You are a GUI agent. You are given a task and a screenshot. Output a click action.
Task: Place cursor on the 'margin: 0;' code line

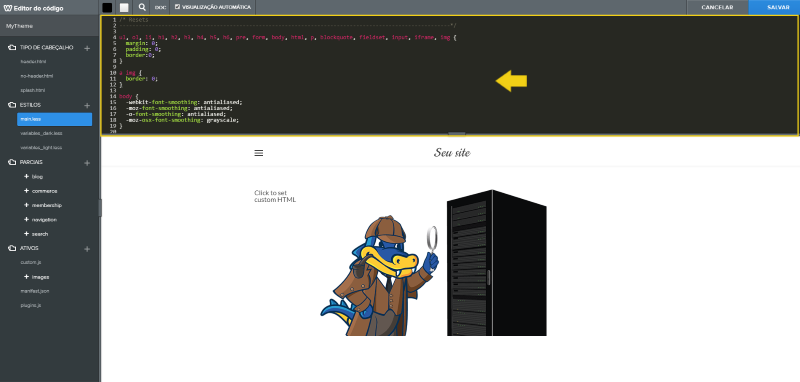141,43
